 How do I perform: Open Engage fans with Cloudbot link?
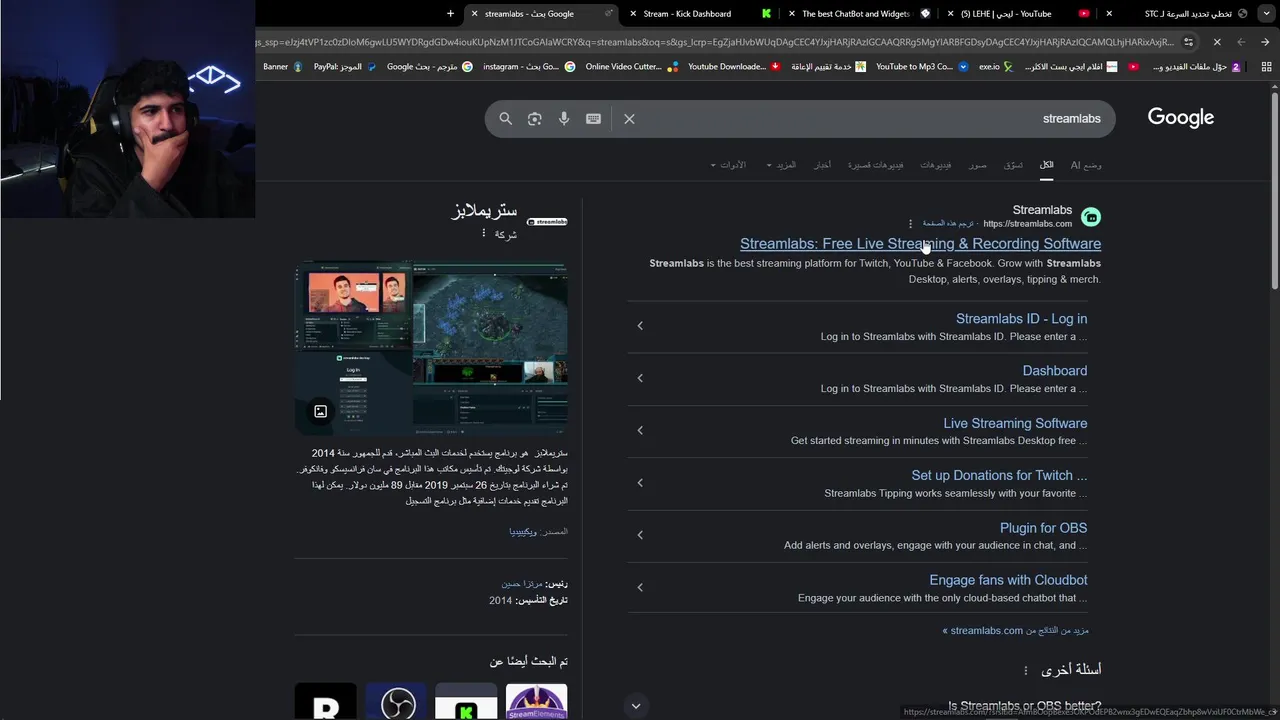pos(1008,580)
